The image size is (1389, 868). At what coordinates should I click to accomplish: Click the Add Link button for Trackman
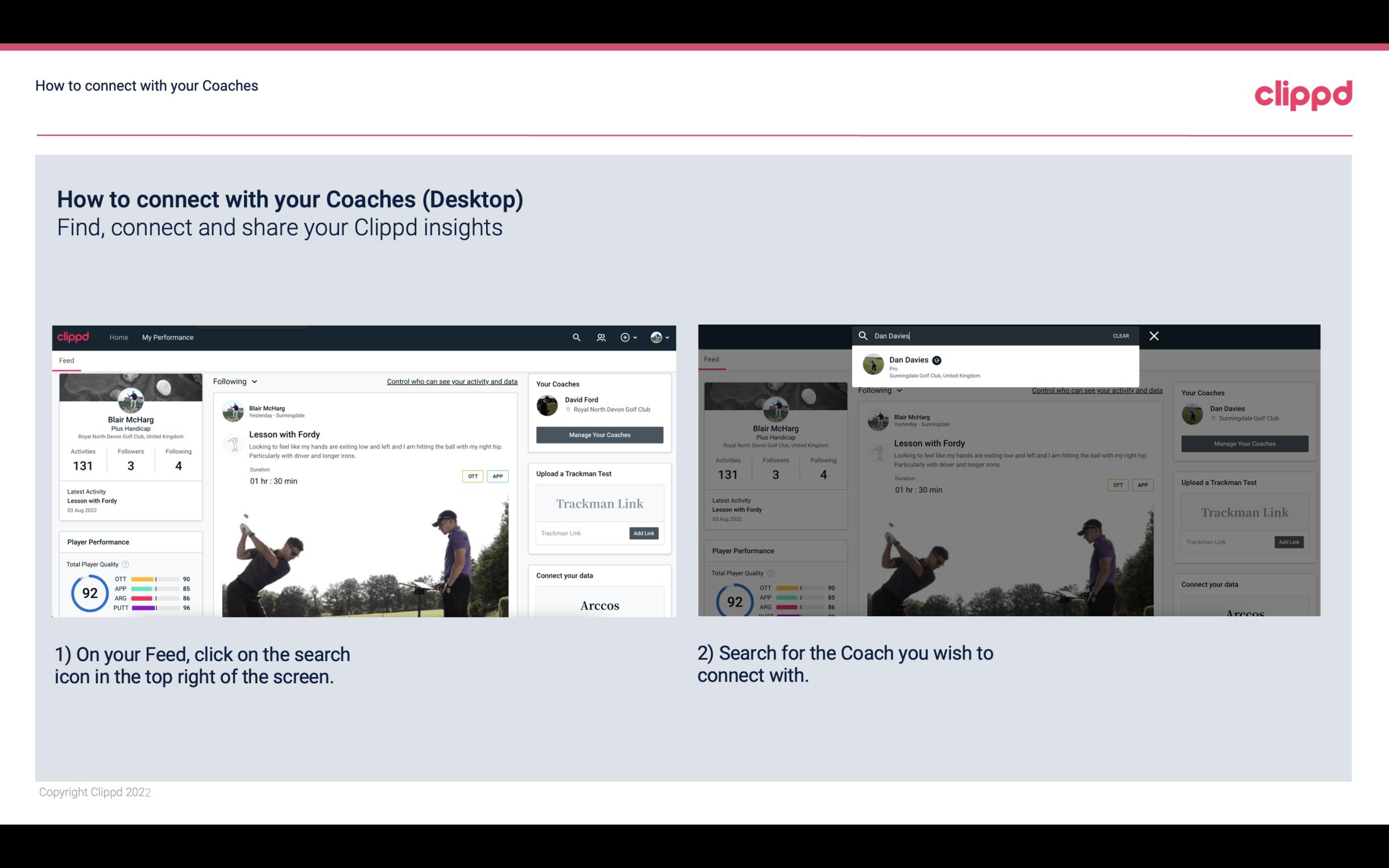pos(643,533)
